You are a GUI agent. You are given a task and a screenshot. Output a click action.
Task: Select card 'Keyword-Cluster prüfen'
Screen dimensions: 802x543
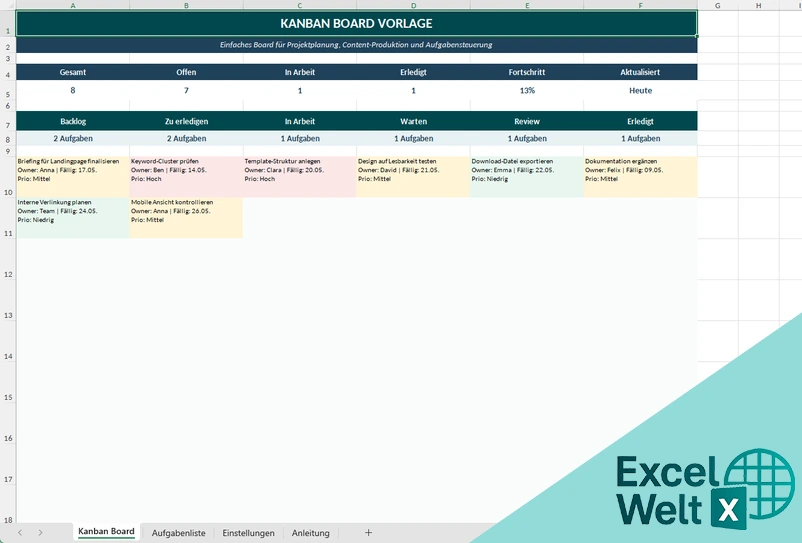pos(186,177)
